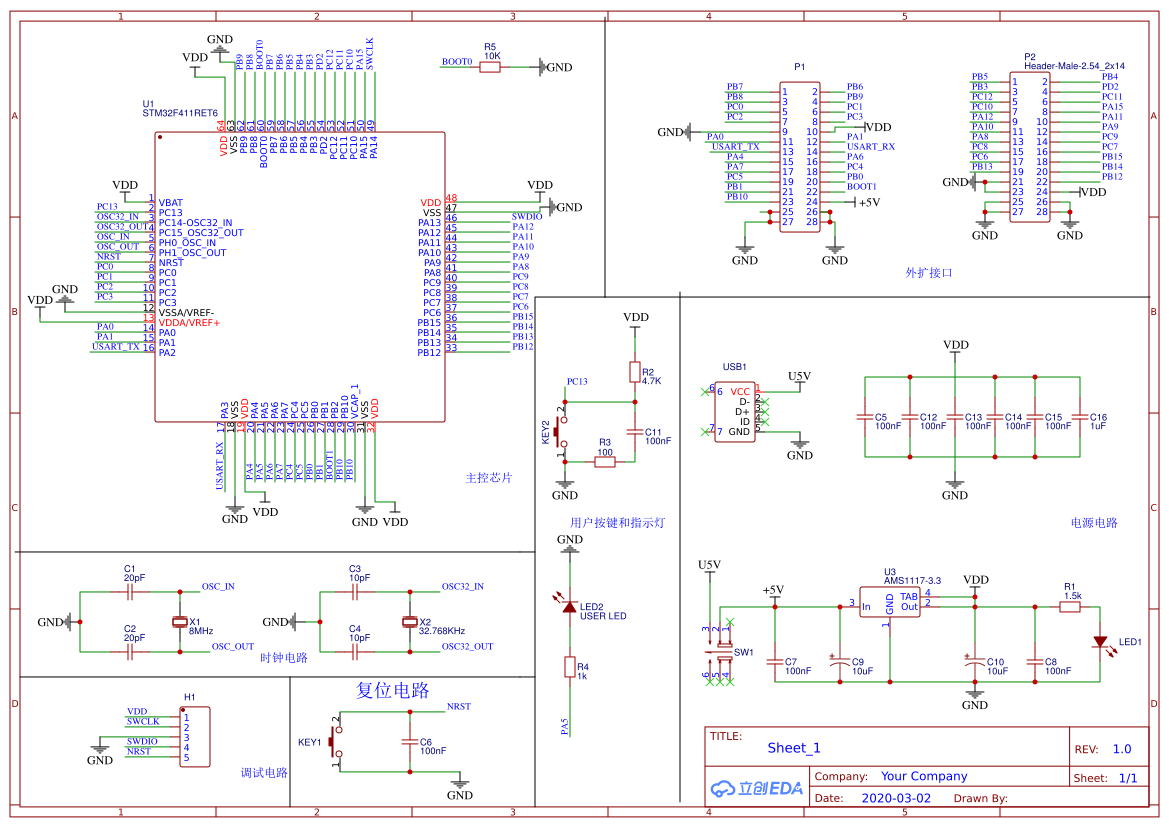
Task: Click the SWCLK net label on header H1
Action: pos(142,722)
